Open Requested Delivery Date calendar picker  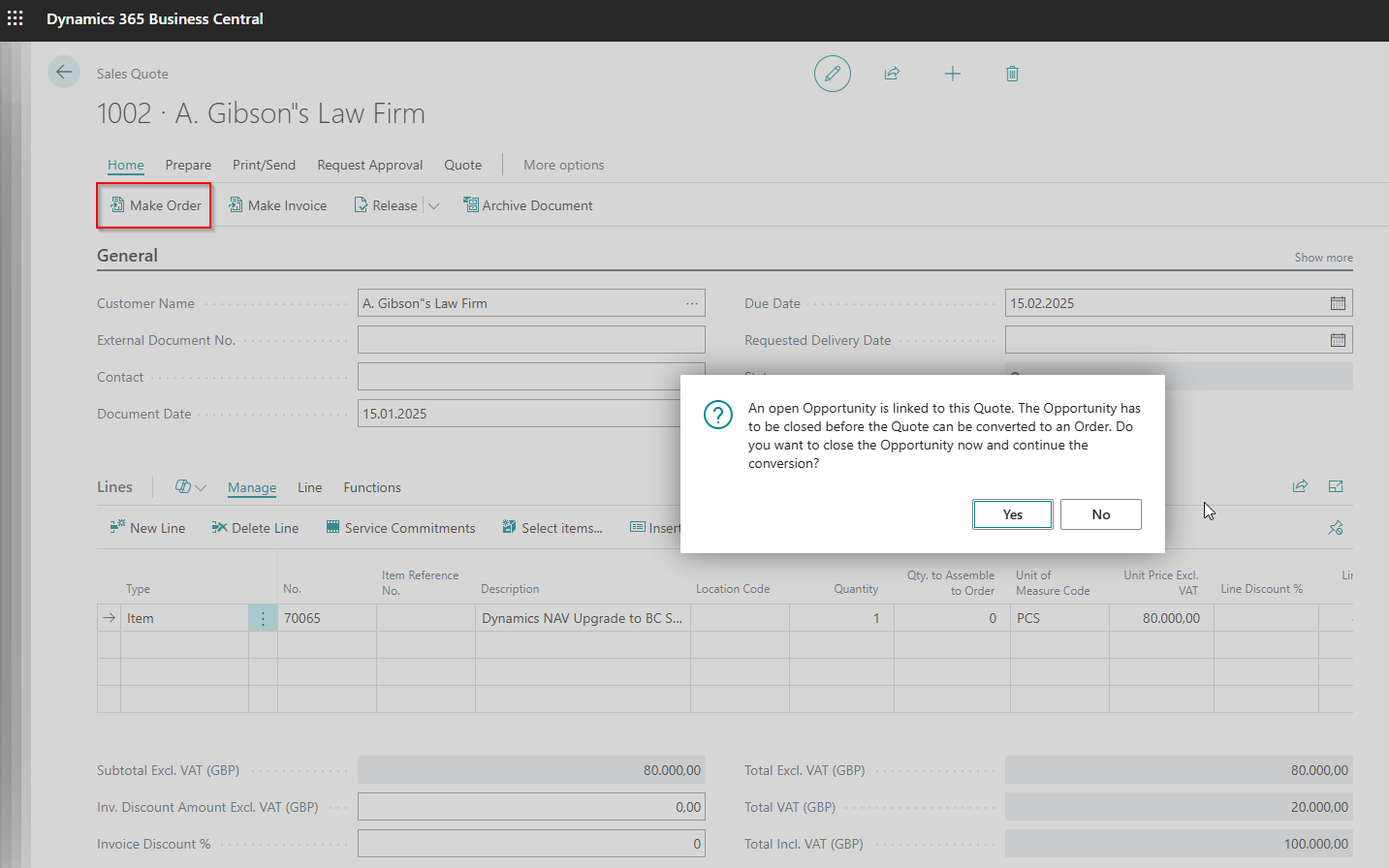pyautogui.click(x=1338, y=340)
